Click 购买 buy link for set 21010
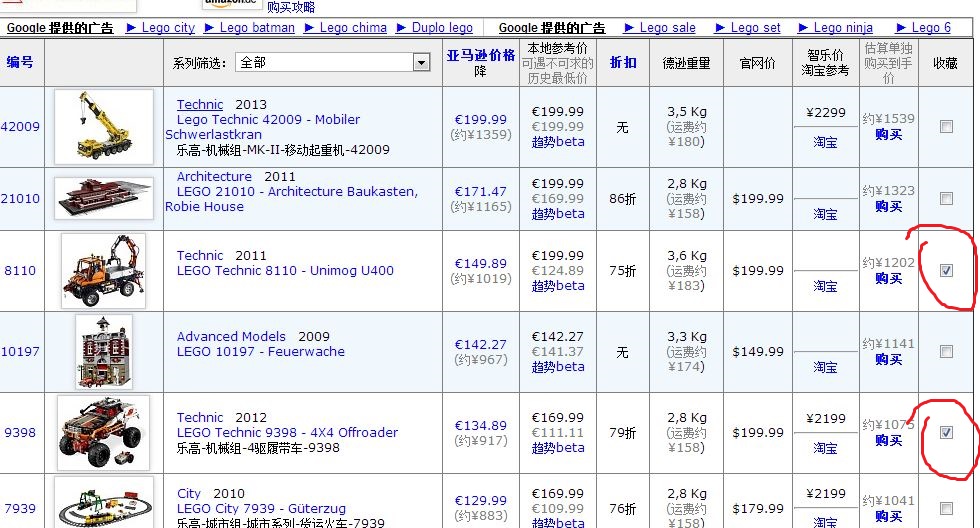This screenshot has height=528, width=980. pyautogui.click(x=888, y=206)
